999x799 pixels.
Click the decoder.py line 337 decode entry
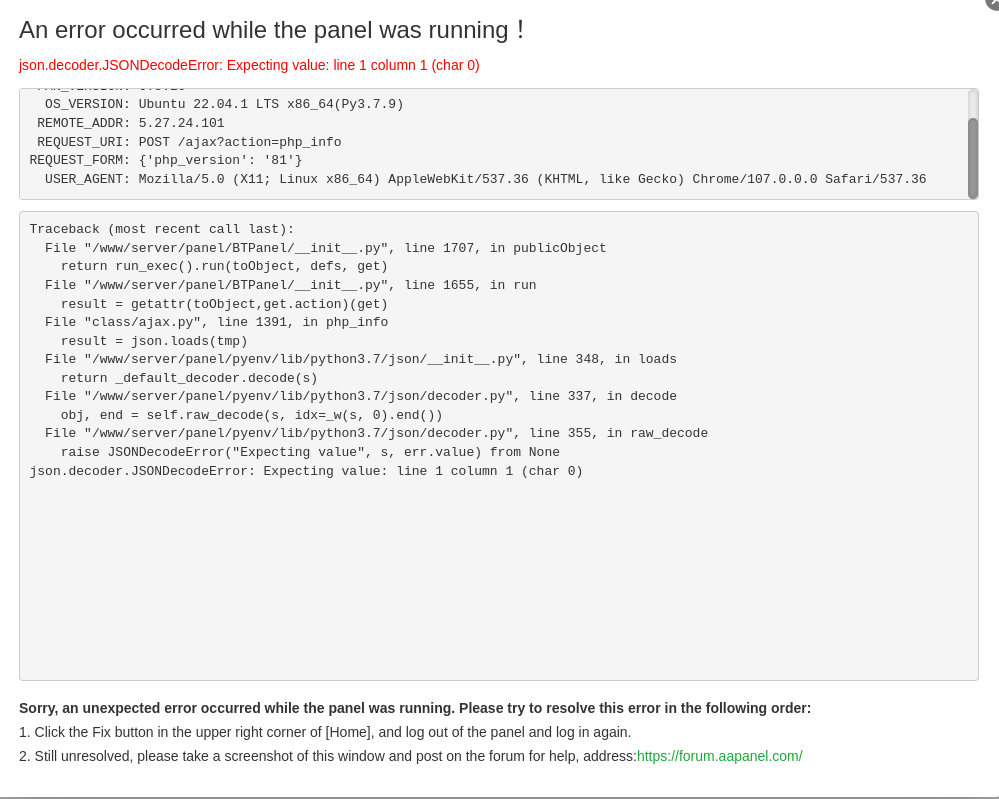(360, 396)
